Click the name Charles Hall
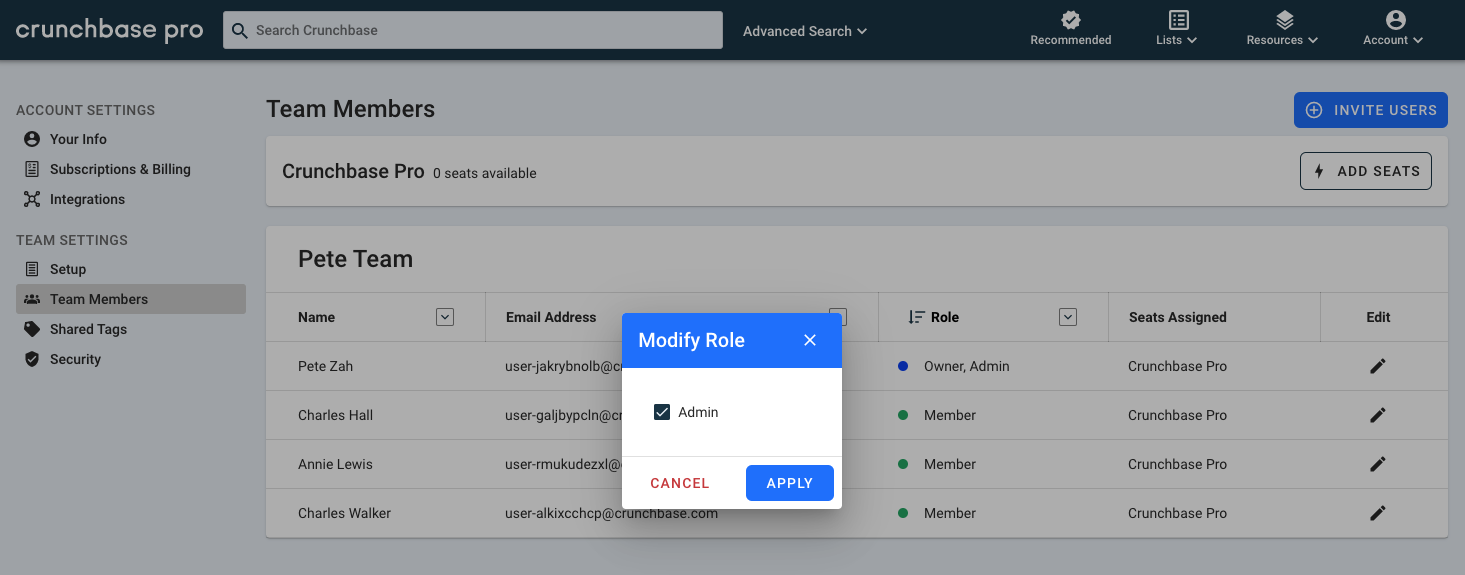This screenshot has height=575, width=1465. pos(337,415)
